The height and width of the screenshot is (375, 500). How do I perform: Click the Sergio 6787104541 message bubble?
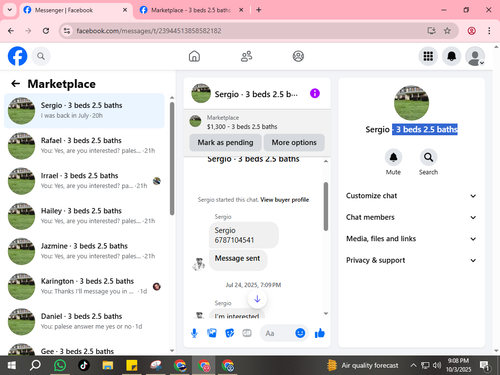coord(244,235)
